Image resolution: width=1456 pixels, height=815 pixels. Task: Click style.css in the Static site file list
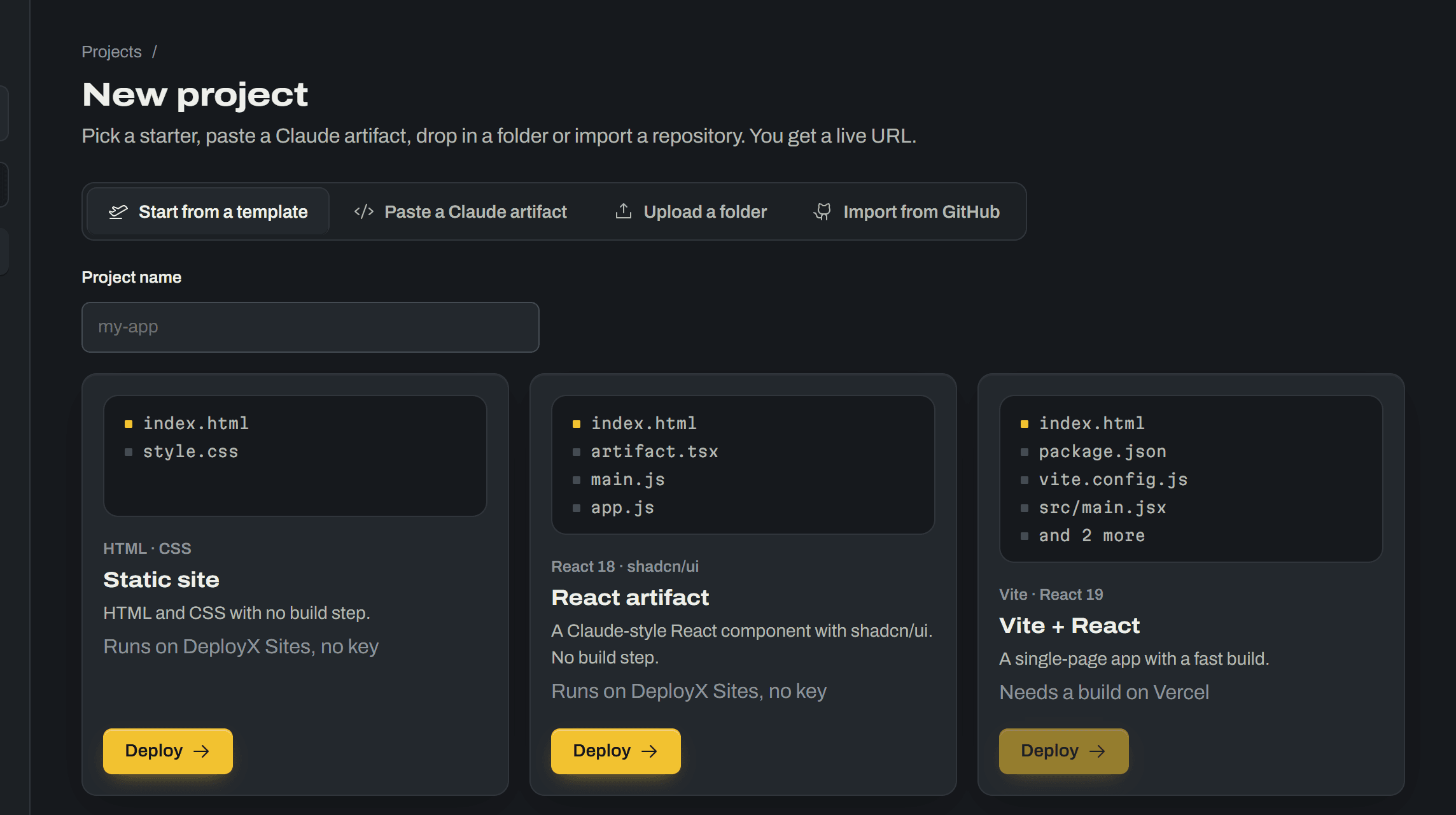(x=190, y=451)
